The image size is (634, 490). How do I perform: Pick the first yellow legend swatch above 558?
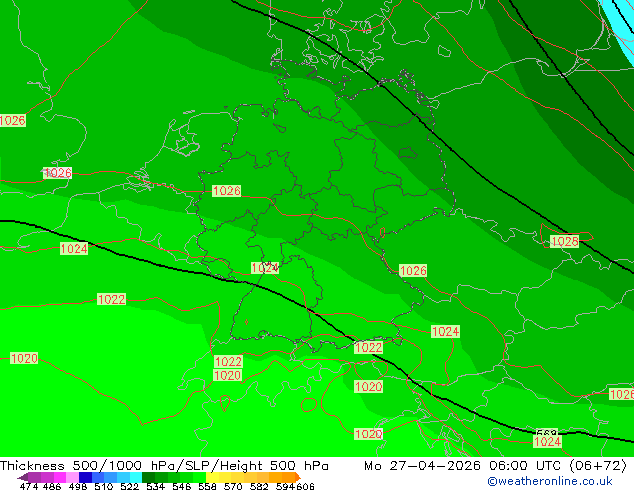point(212,477)
